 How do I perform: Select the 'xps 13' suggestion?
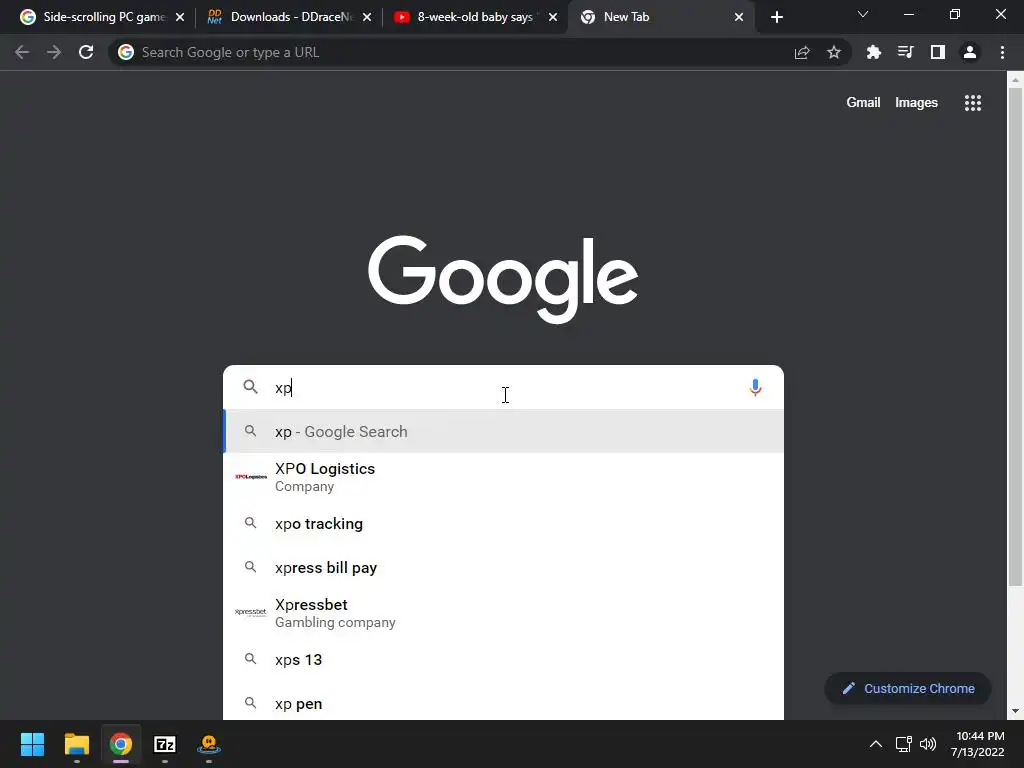point(503,660)
